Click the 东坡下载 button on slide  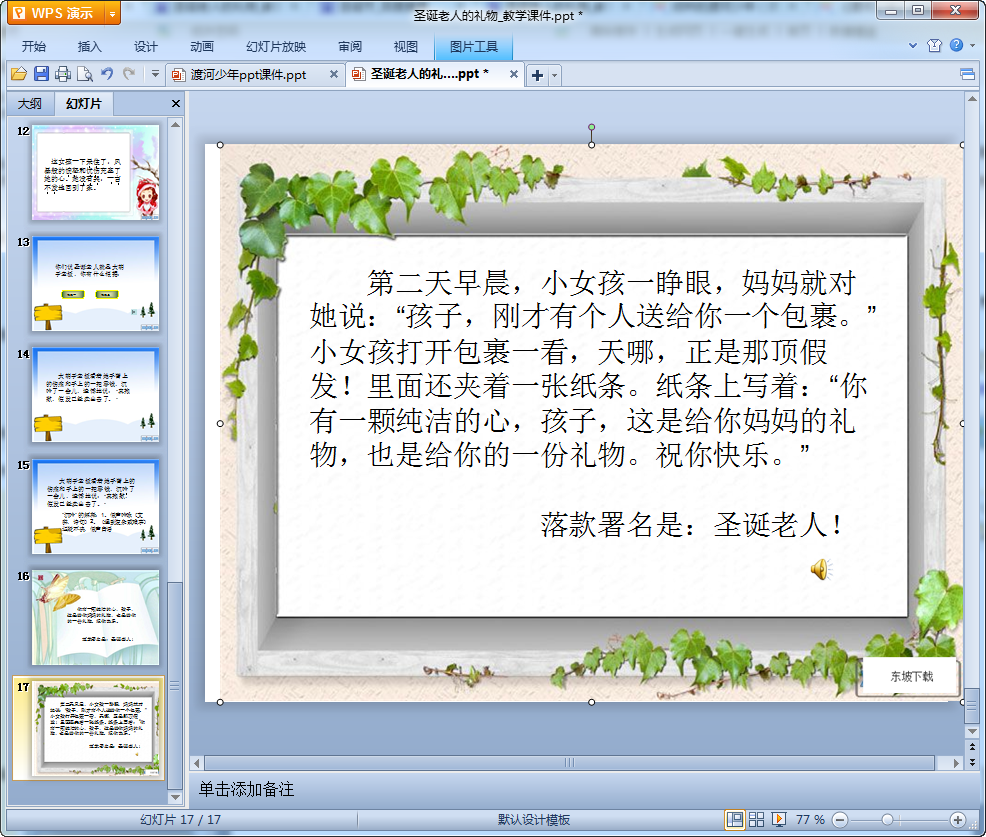pyautogui.click(x=911, y=677)
